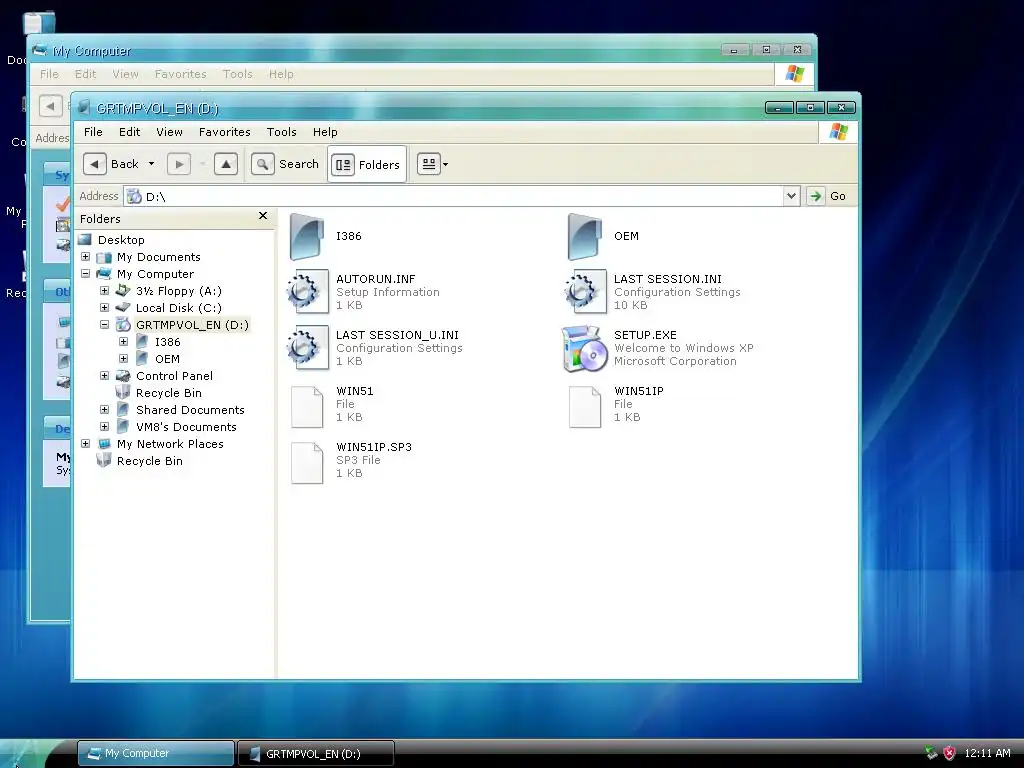
Task: Open the View menu of GRTMPVOL_EN window
Action: pyautogui.click(x=169, y=132)
